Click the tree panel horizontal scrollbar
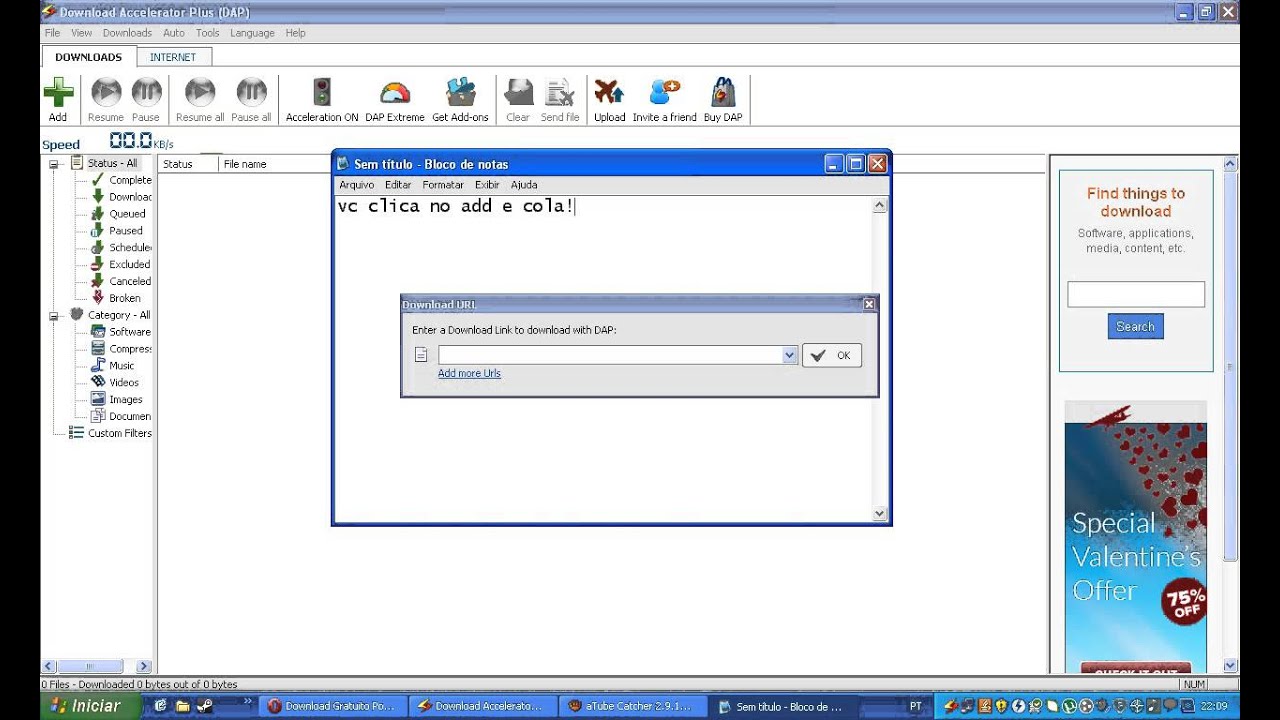Image resolution: width=1280 pixels, height=720 pixels. coord(97,666)
